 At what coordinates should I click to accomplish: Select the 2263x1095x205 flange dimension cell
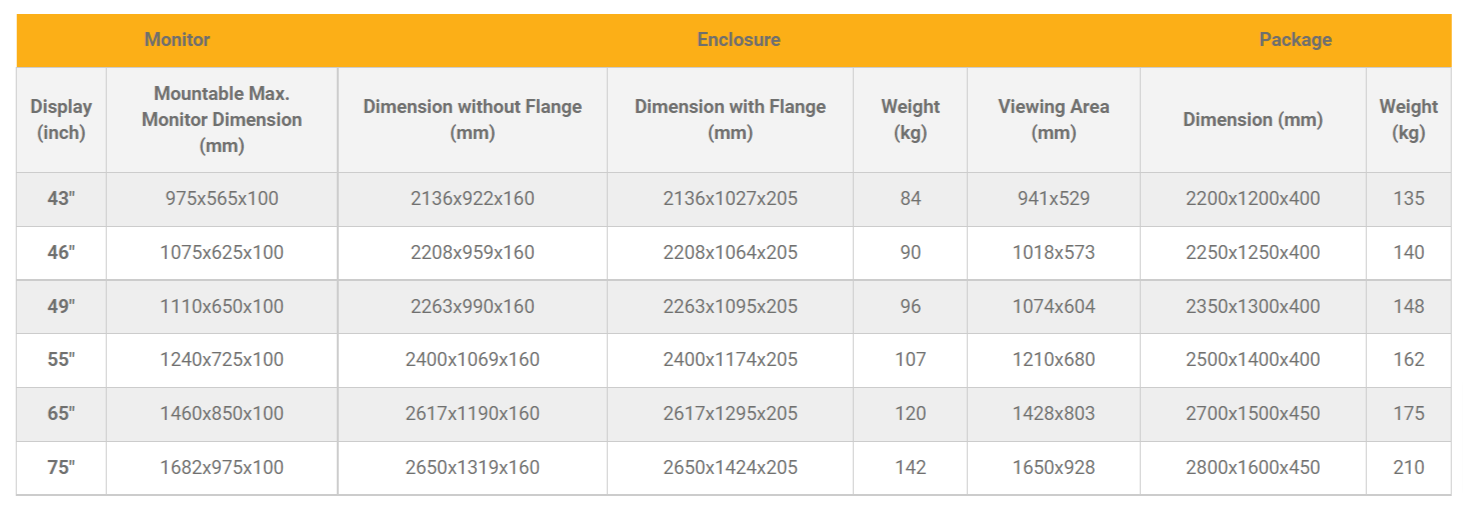[x=730, y=306]
